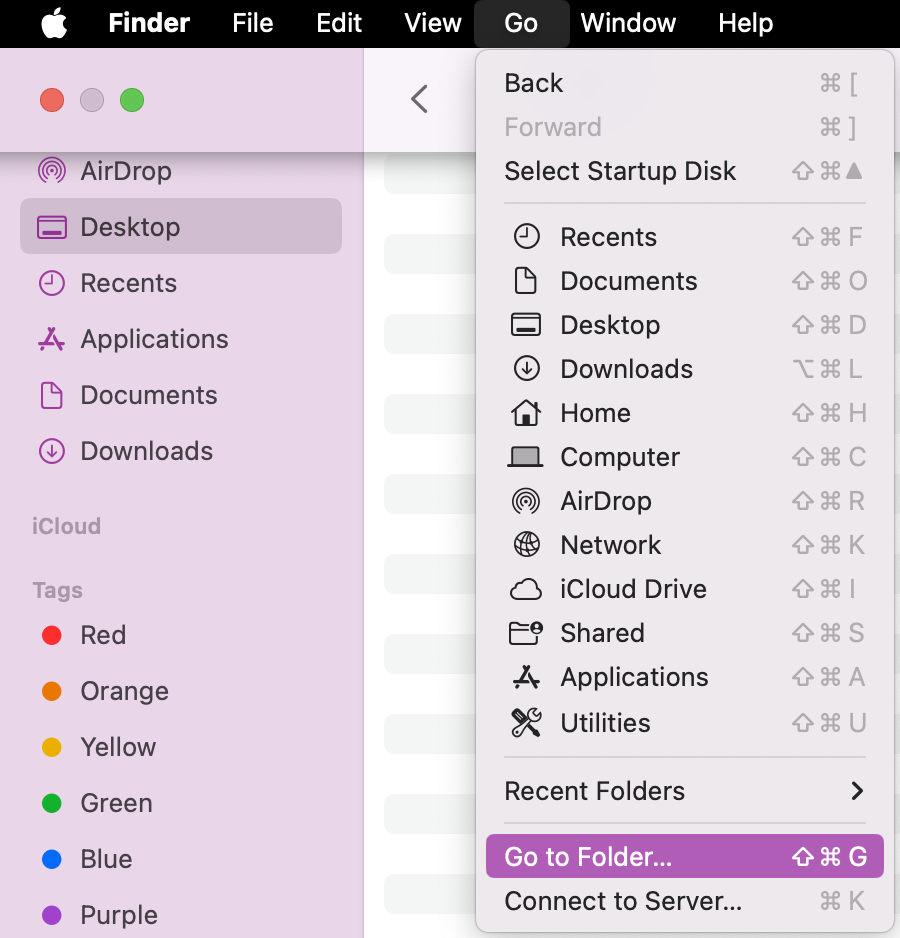Open the View menu
The height and width of the screenshot is (938, 900).
pyautogui.click(x=432, y=23)
